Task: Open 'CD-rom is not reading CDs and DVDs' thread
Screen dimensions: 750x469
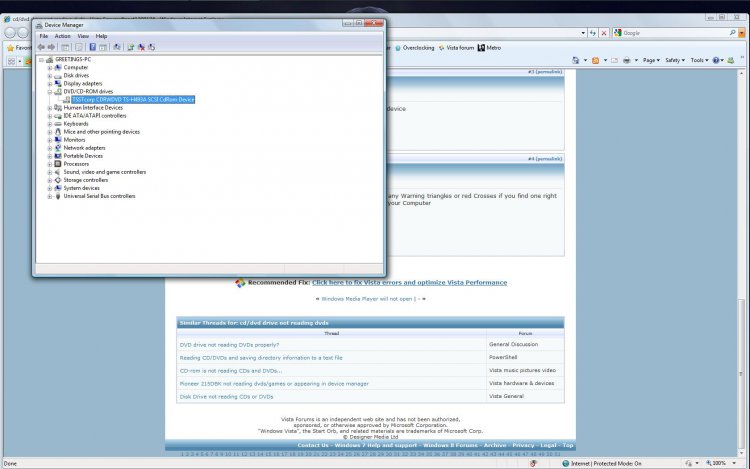Action: pos(231,371)
